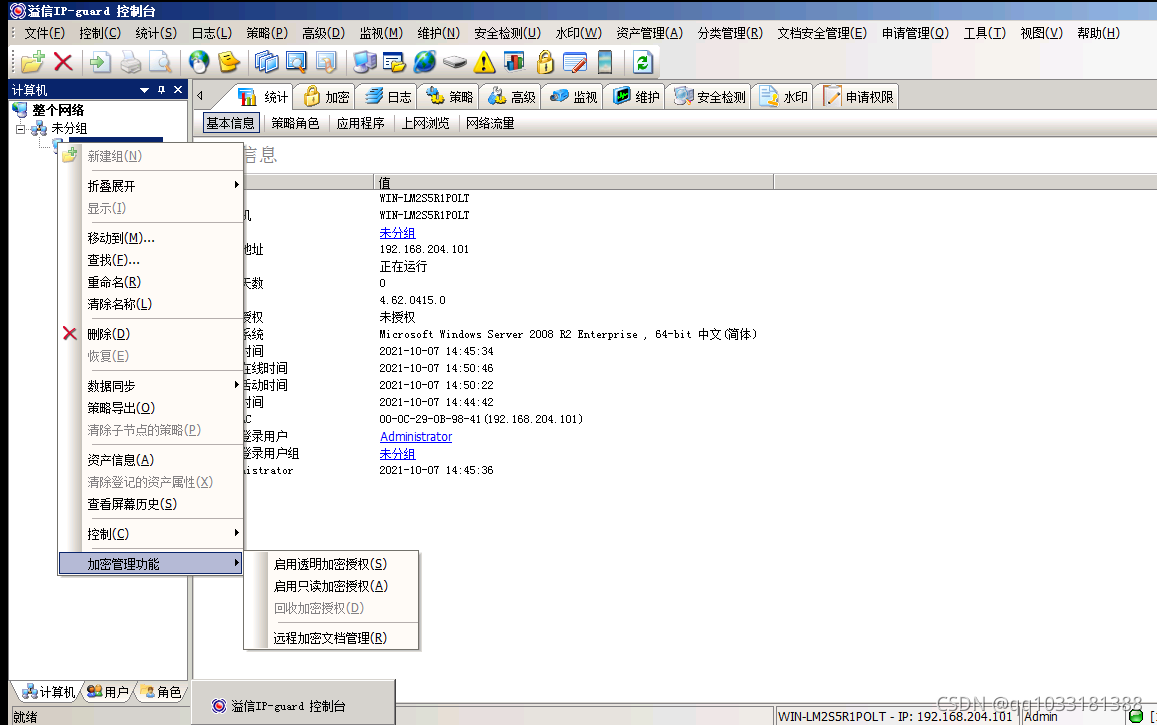Click the printer toolbar icon
Image resolution: width=1157 pixels, height=725 pixels.
click(131, 63)
